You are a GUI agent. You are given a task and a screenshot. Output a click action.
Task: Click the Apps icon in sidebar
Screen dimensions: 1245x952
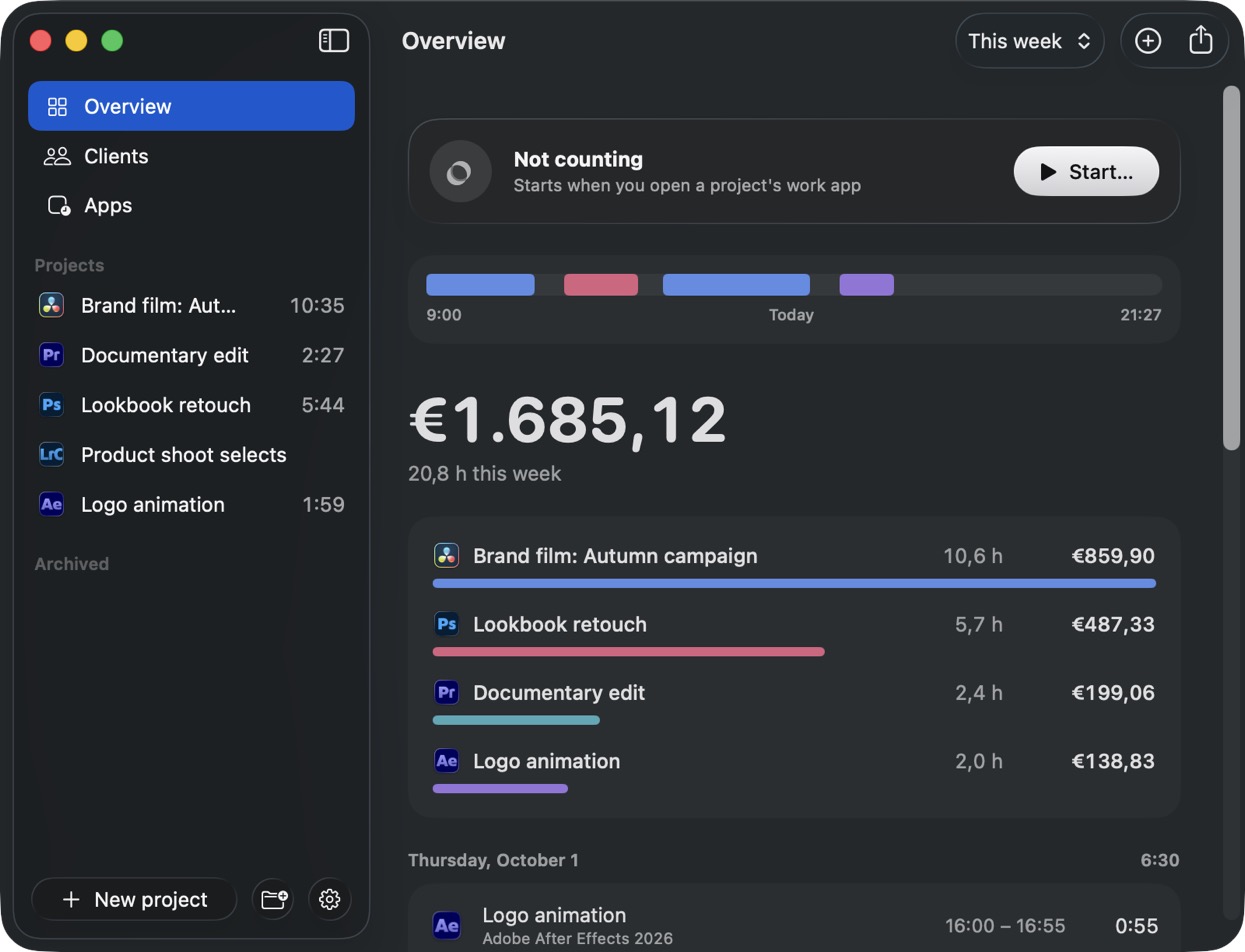coord(59,206)
